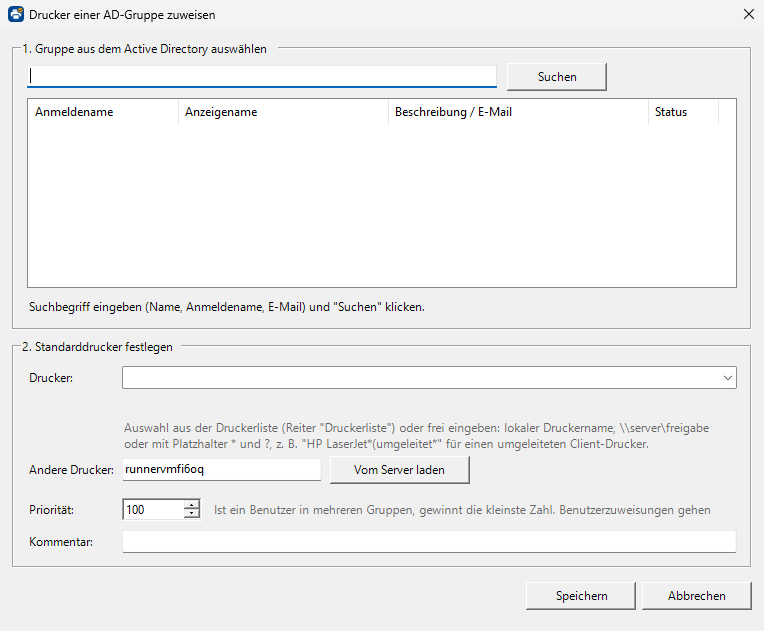The width and height of the screenshot is (764, 631).
Task: Click help text starting 'Auswahl aus der Druckerliste'
Action: click(x=417, y=436)
